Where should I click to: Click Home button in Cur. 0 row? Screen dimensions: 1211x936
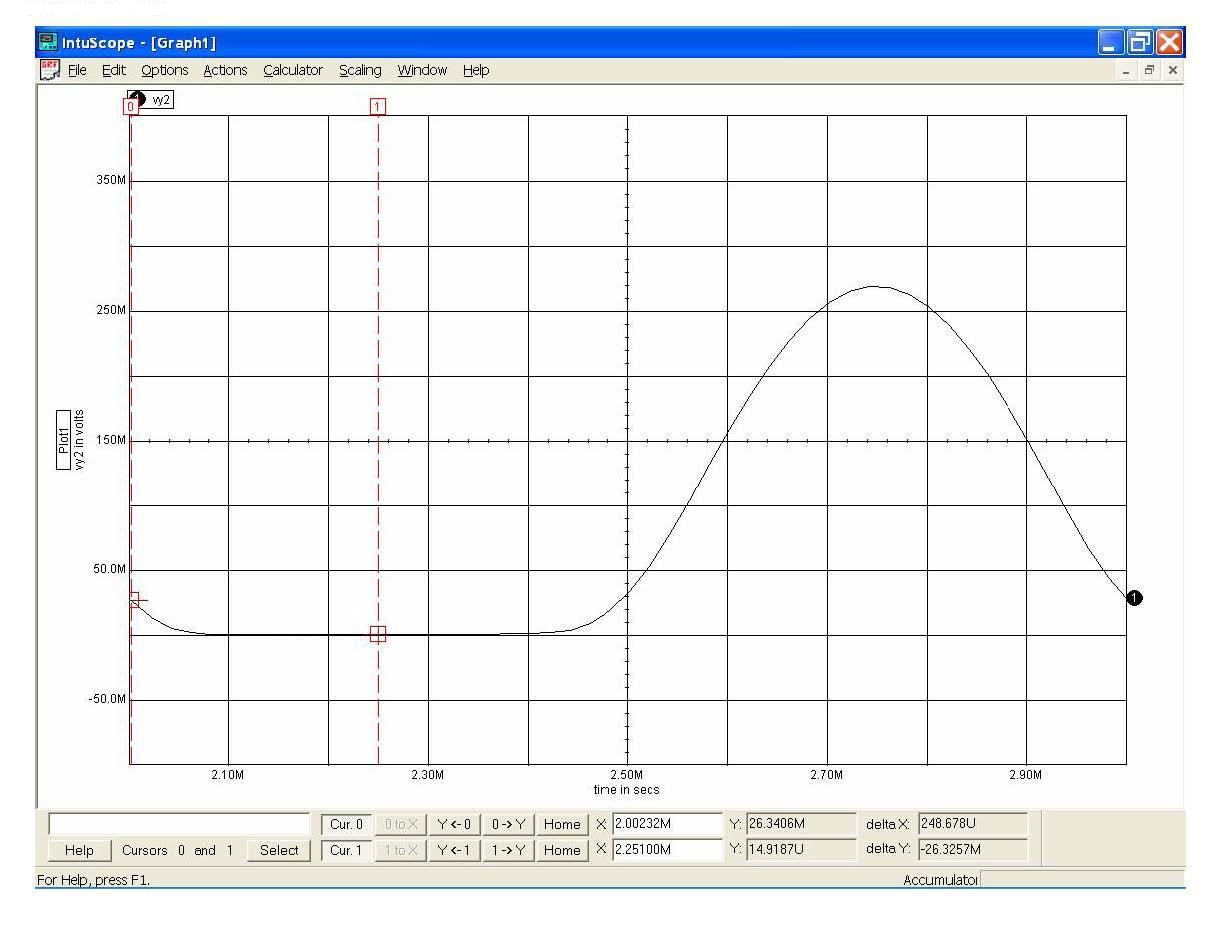[x=562, y=824]
